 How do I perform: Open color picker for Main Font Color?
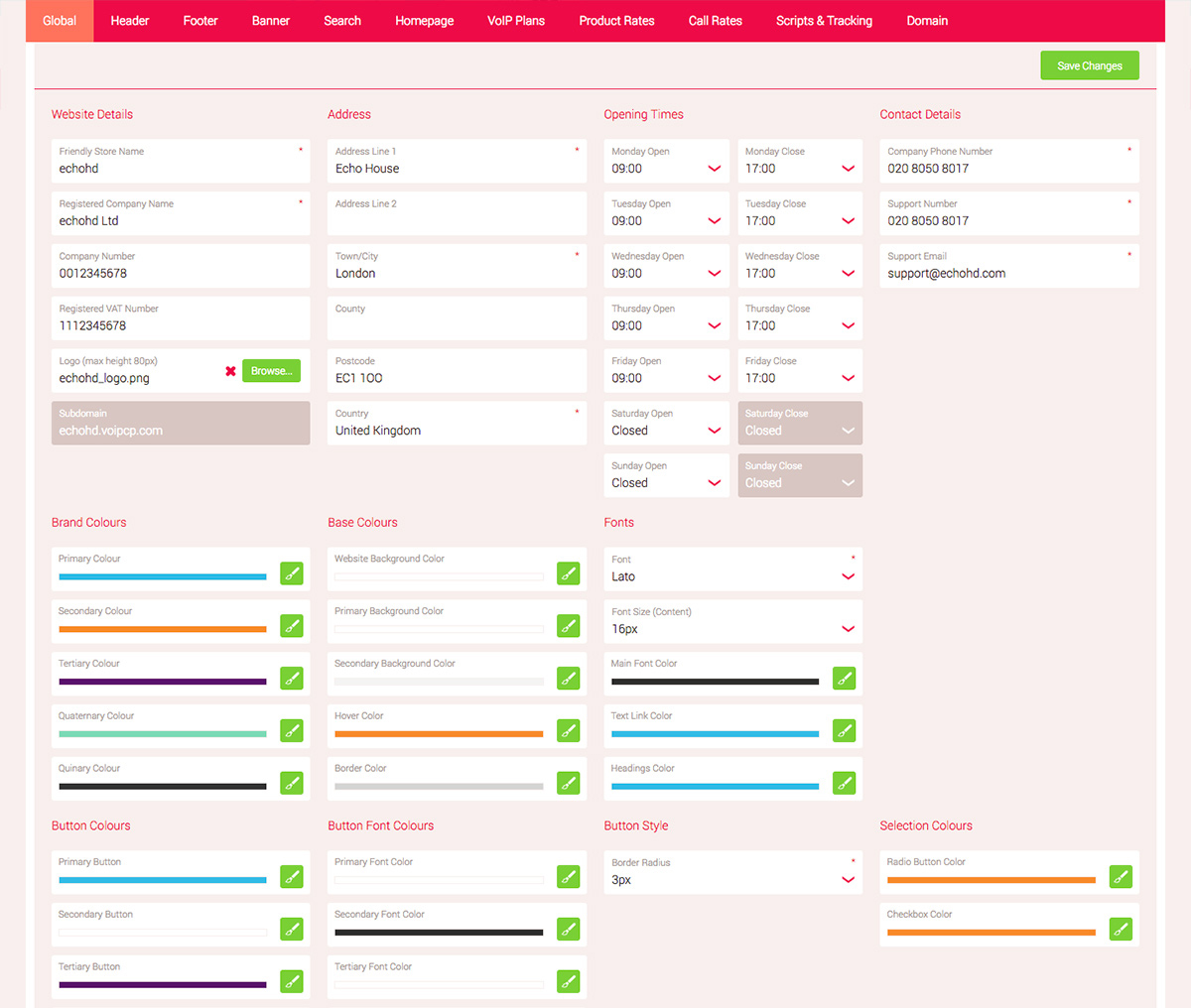tap(845, 679)
